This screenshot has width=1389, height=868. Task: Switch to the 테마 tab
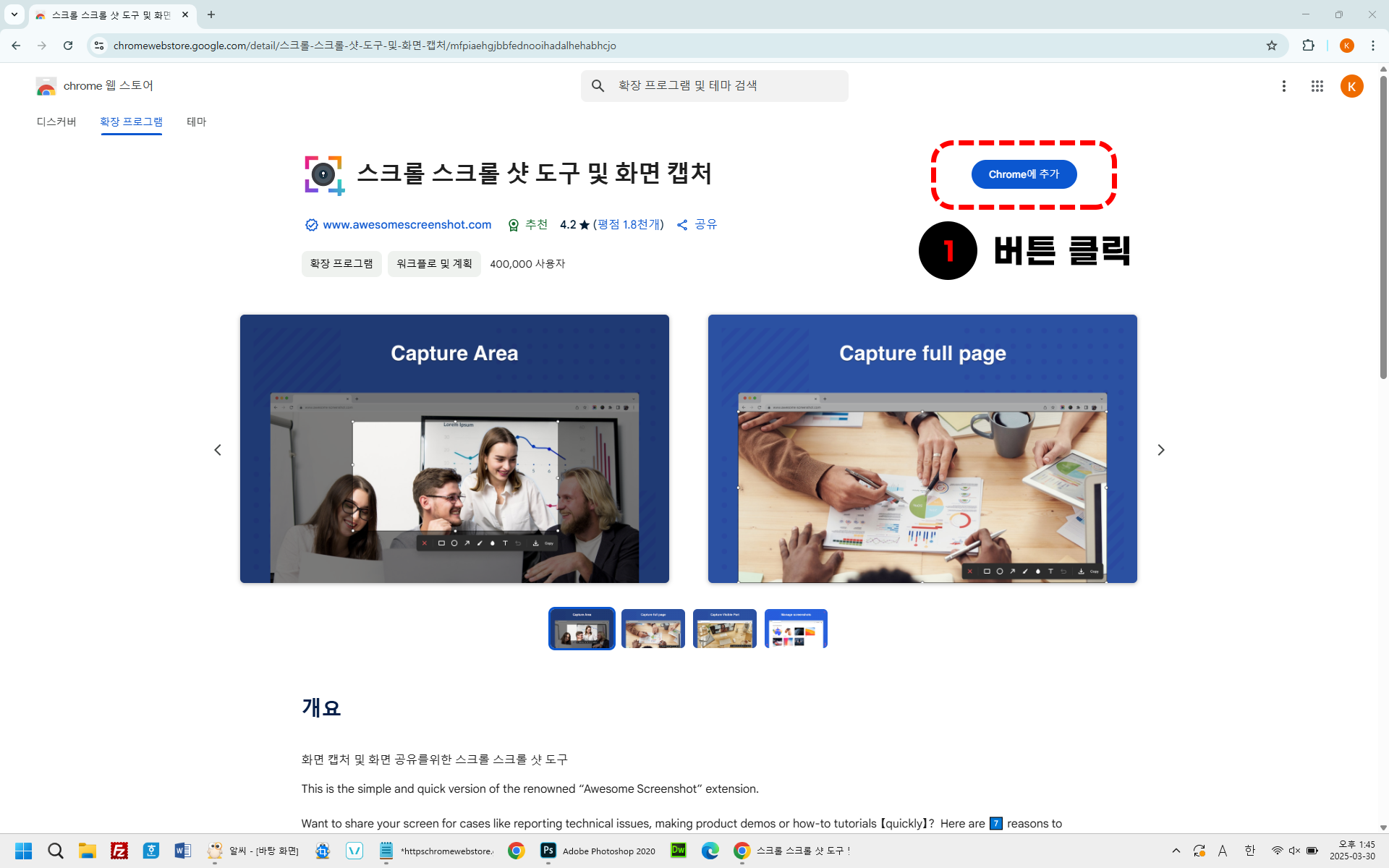(x=197, y=122)
